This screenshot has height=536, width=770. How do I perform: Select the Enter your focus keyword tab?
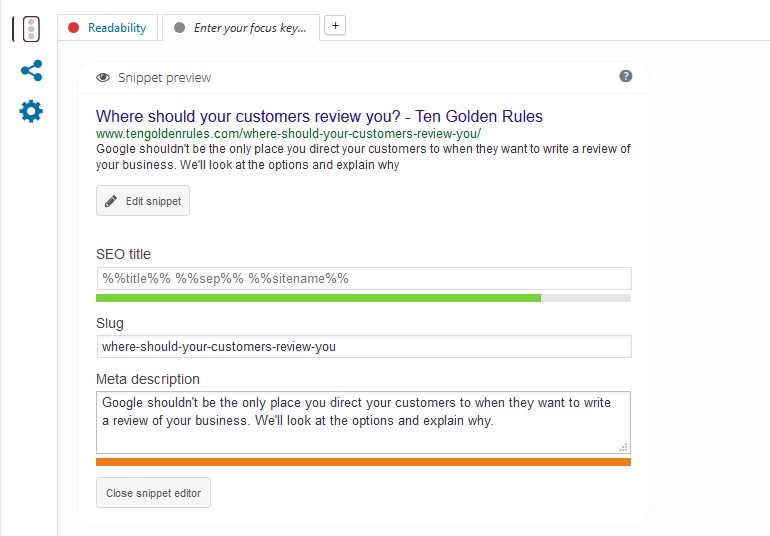tap(241, 28)
